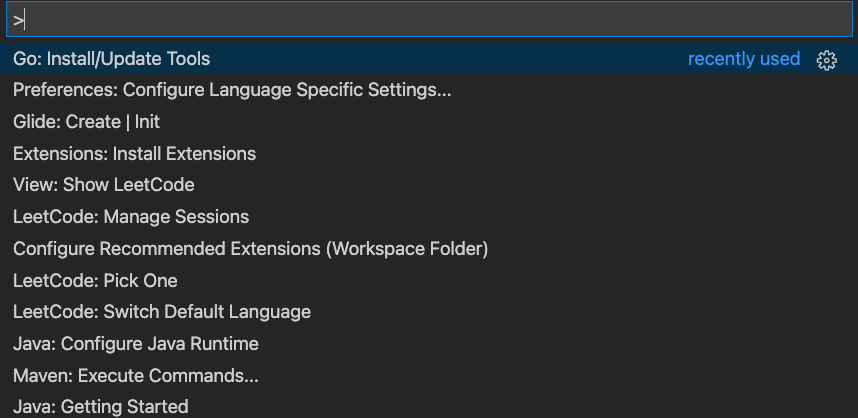
Task: Open Extensions: Install Extensions
Action: tap(134, 154)
